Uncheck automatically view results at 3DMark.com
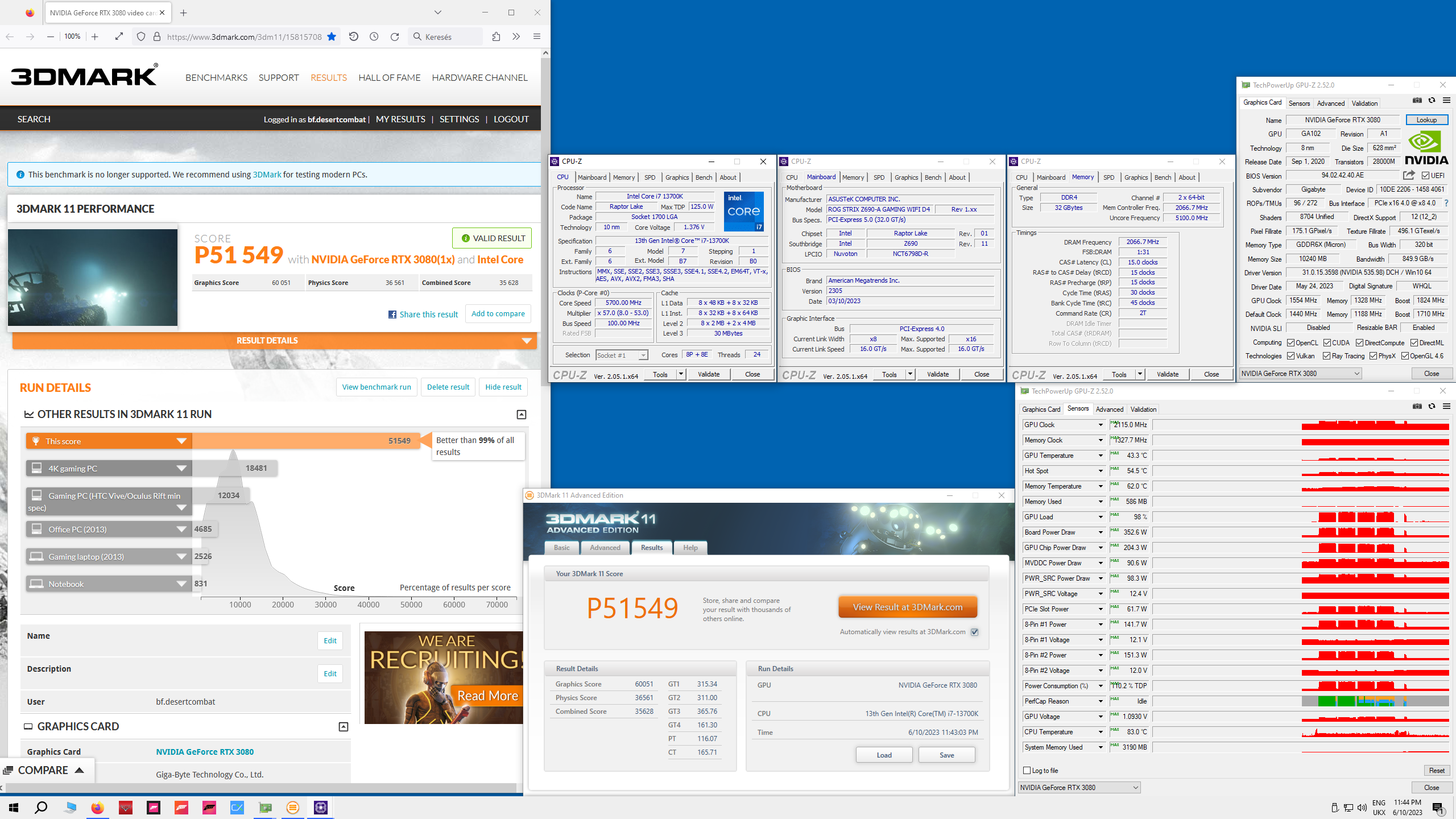 coord(975,632)
